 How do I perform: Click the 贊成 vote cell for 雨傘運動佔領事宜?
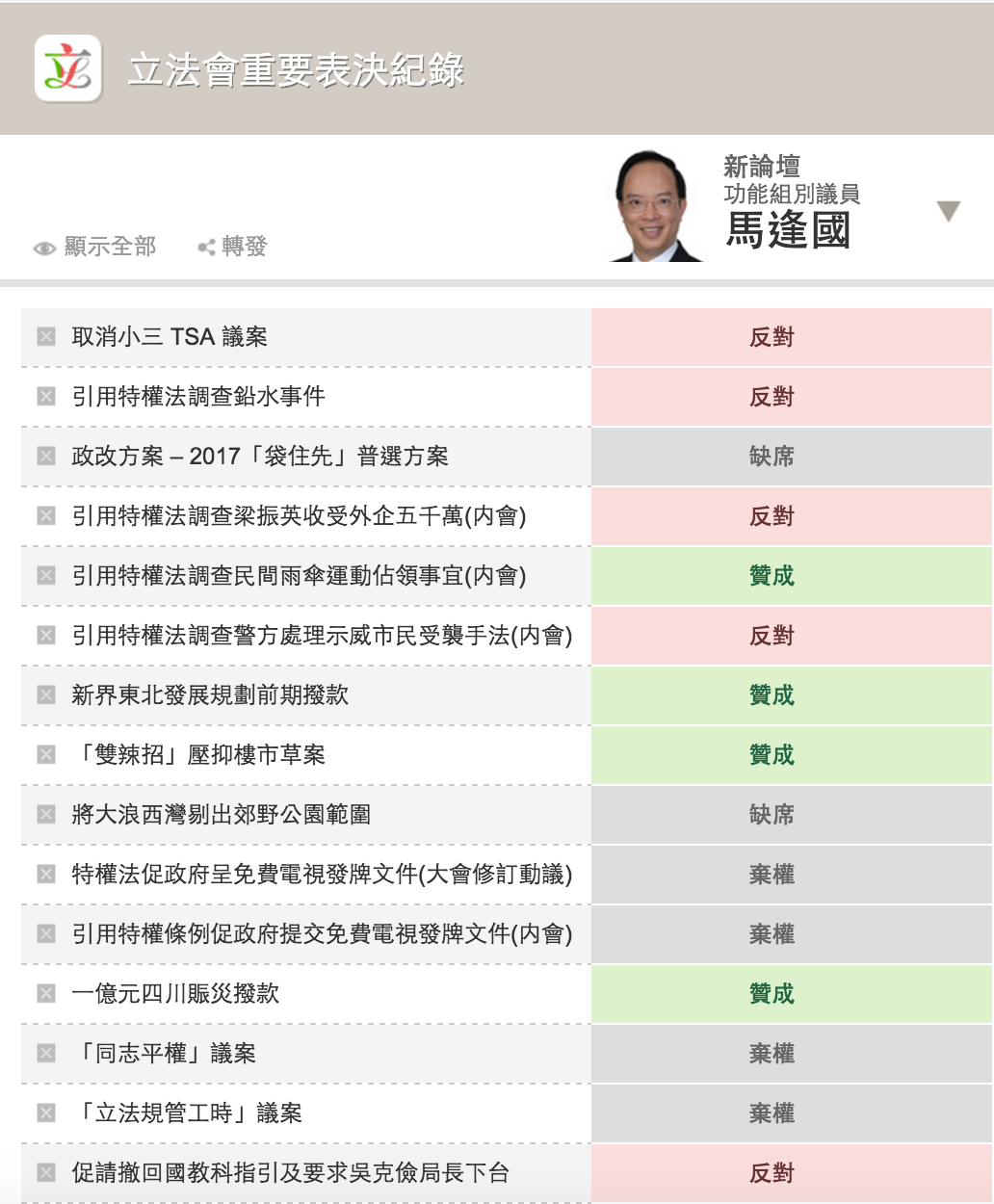click(x=772, y=576)
